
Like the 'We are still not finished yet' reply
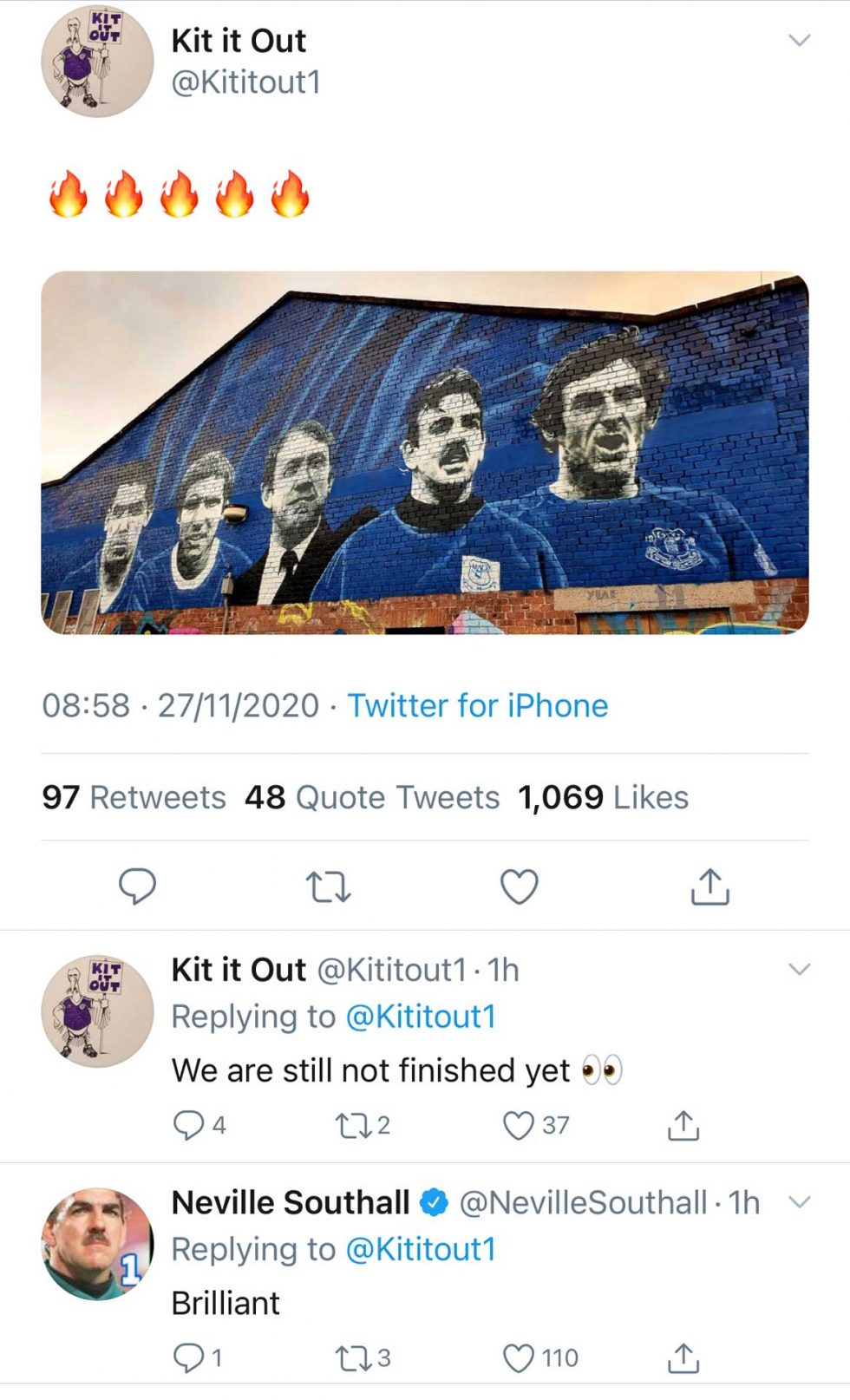tap(519, 1125)
